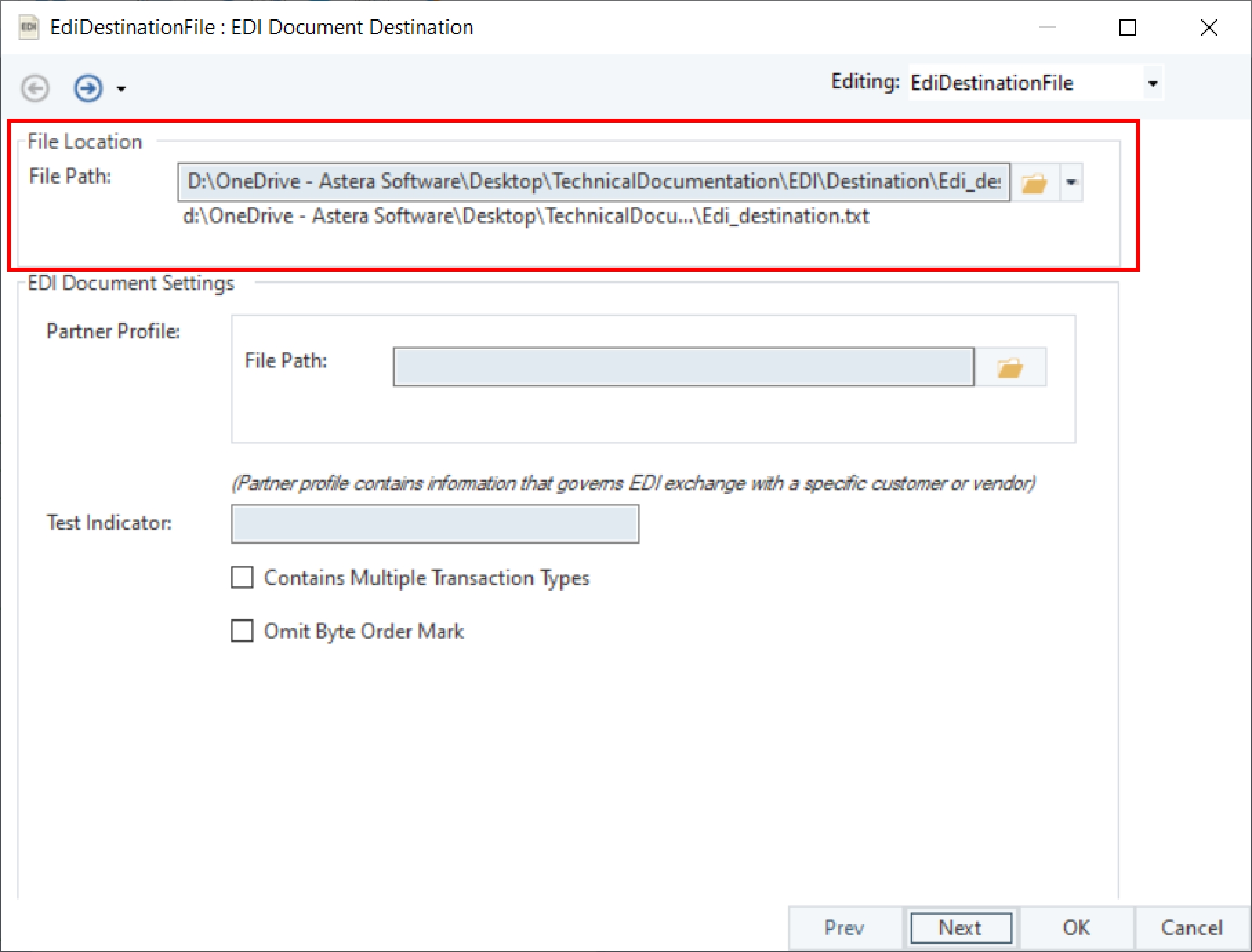
Task: Confirm with the OK button
Action: click(1076, 928)
